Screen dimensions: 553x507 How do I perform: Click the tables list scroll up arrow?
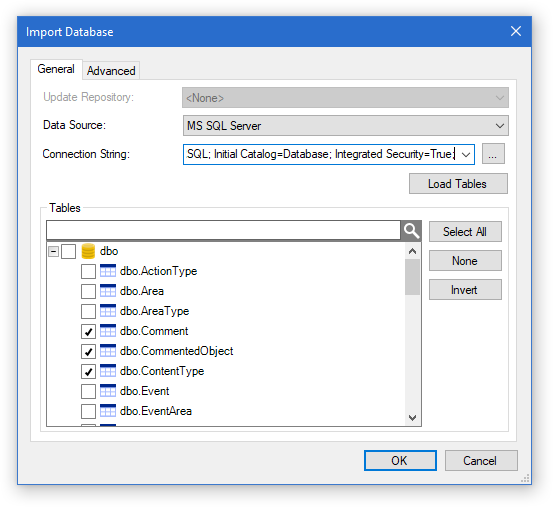click(x=412, y=251)
